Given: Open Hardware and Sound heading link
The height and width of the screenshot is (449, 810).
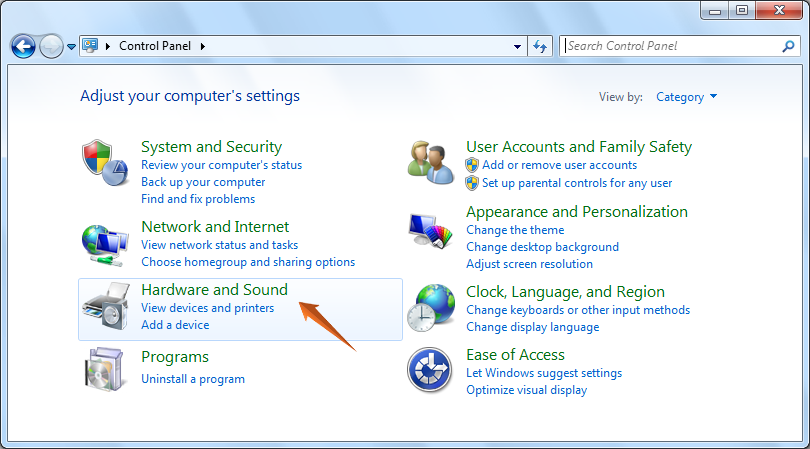Looking at the screenshot, I should (x=214, y=290).
